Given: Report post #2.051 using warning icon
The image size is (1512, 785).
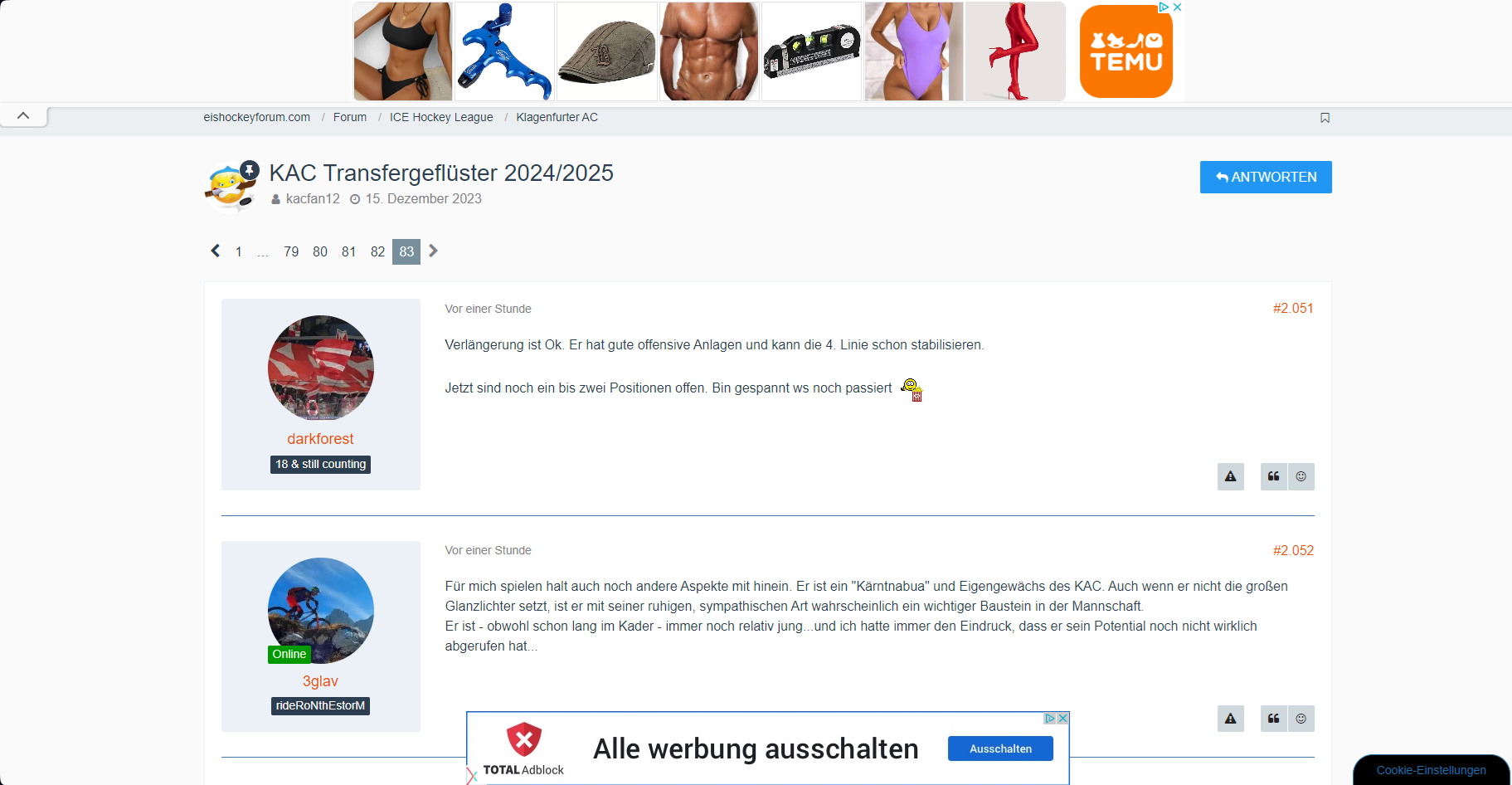Looking at the screenshot, I should tap(1231, 476).
